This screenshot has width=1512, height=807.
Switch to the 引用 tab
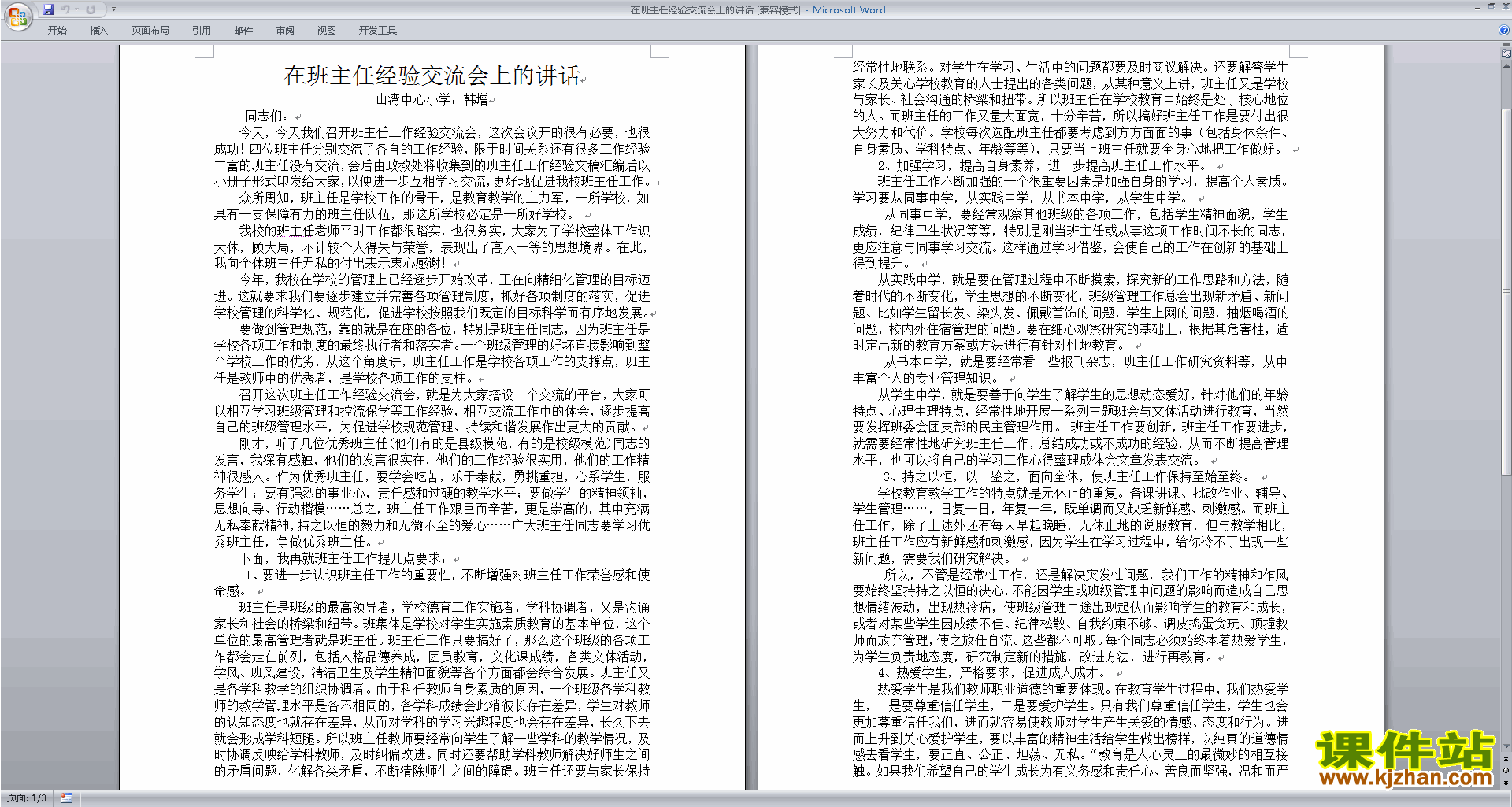pyautogui.click(x=201, y=30)
